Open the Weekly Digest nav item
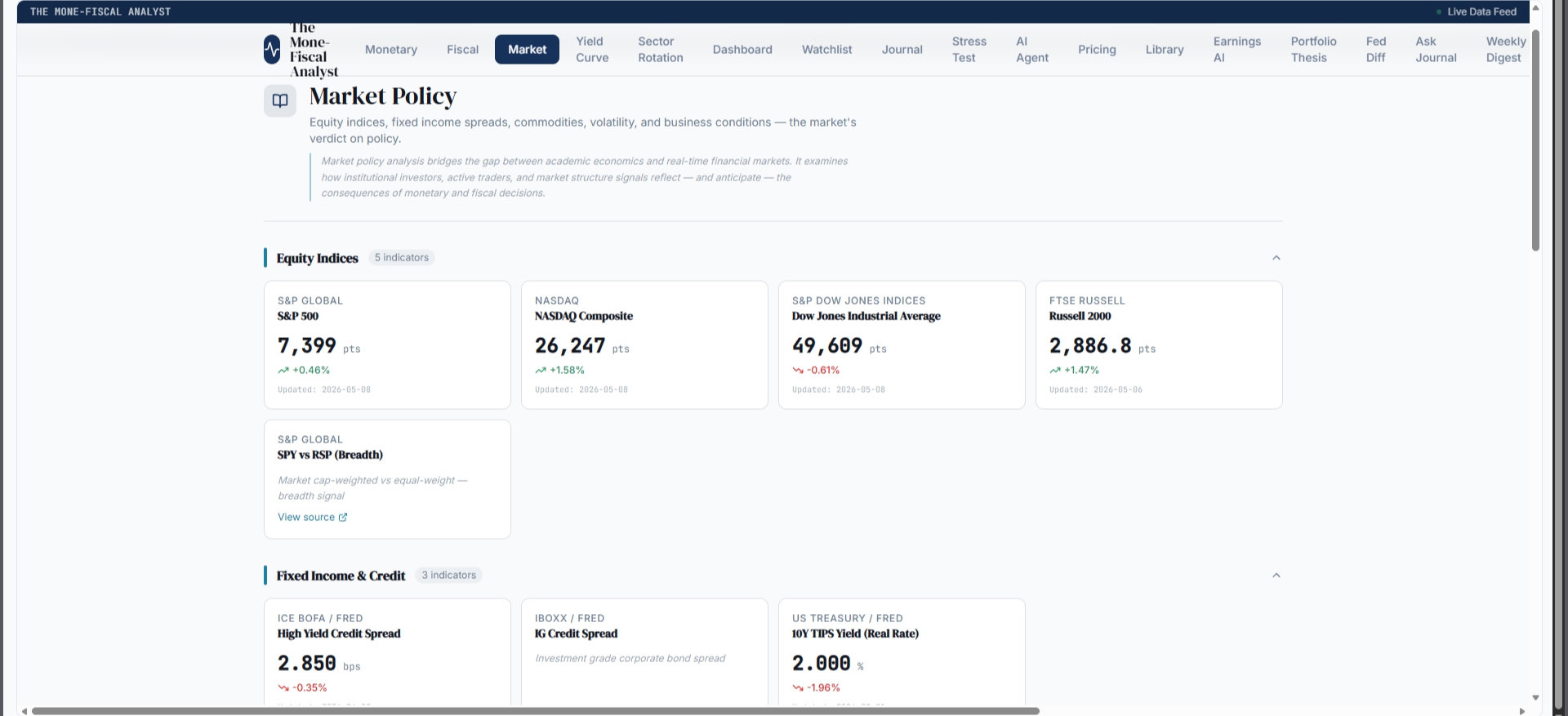1568x716 pixels. pos(1506,50)
